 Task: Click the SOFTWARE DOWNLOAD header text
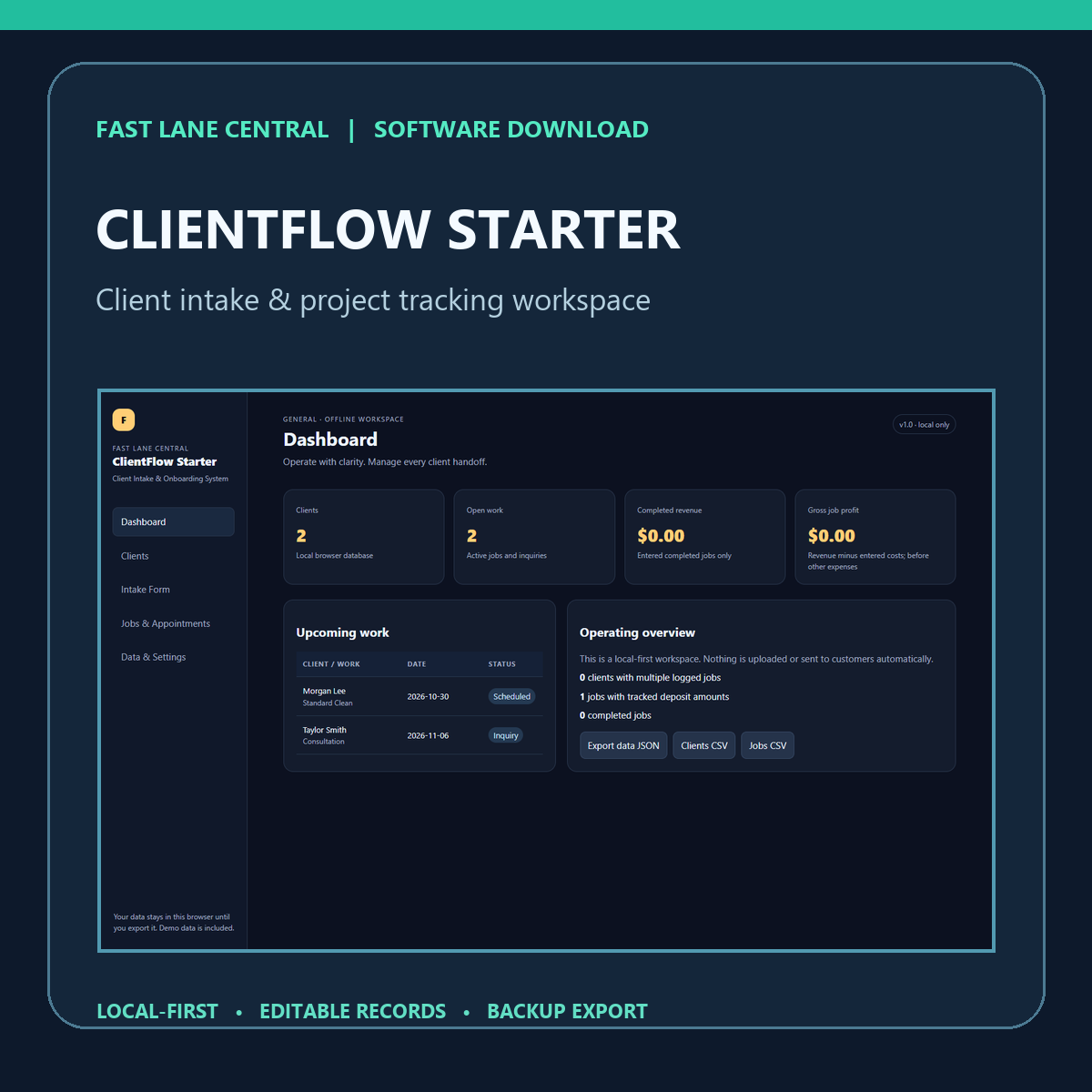(x=511, y=129)
